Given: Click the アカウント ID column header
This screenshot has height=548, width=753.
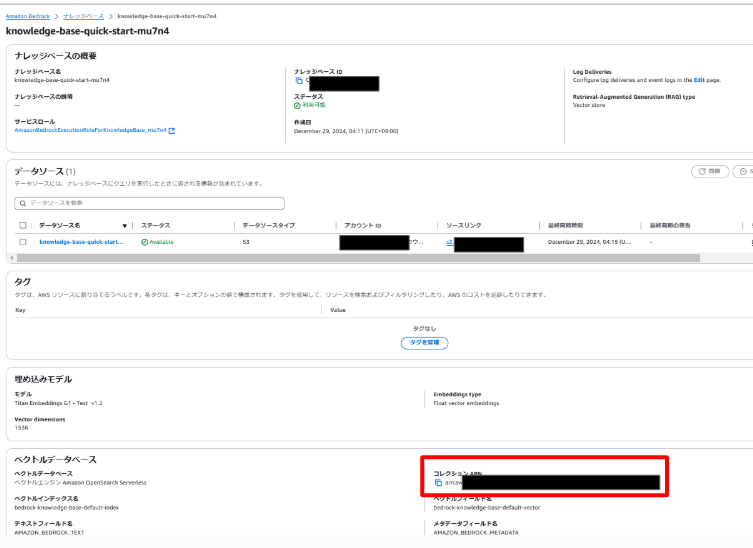Looking at the screenshot, I should click(363, 225).
